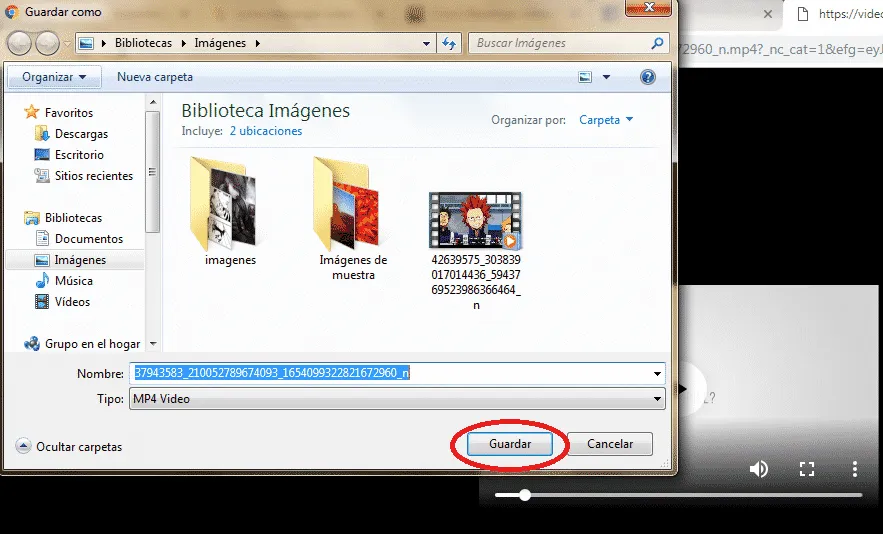Change view with the view icon
Viewport: 883px width, 534px height.
tap(585, 77)
